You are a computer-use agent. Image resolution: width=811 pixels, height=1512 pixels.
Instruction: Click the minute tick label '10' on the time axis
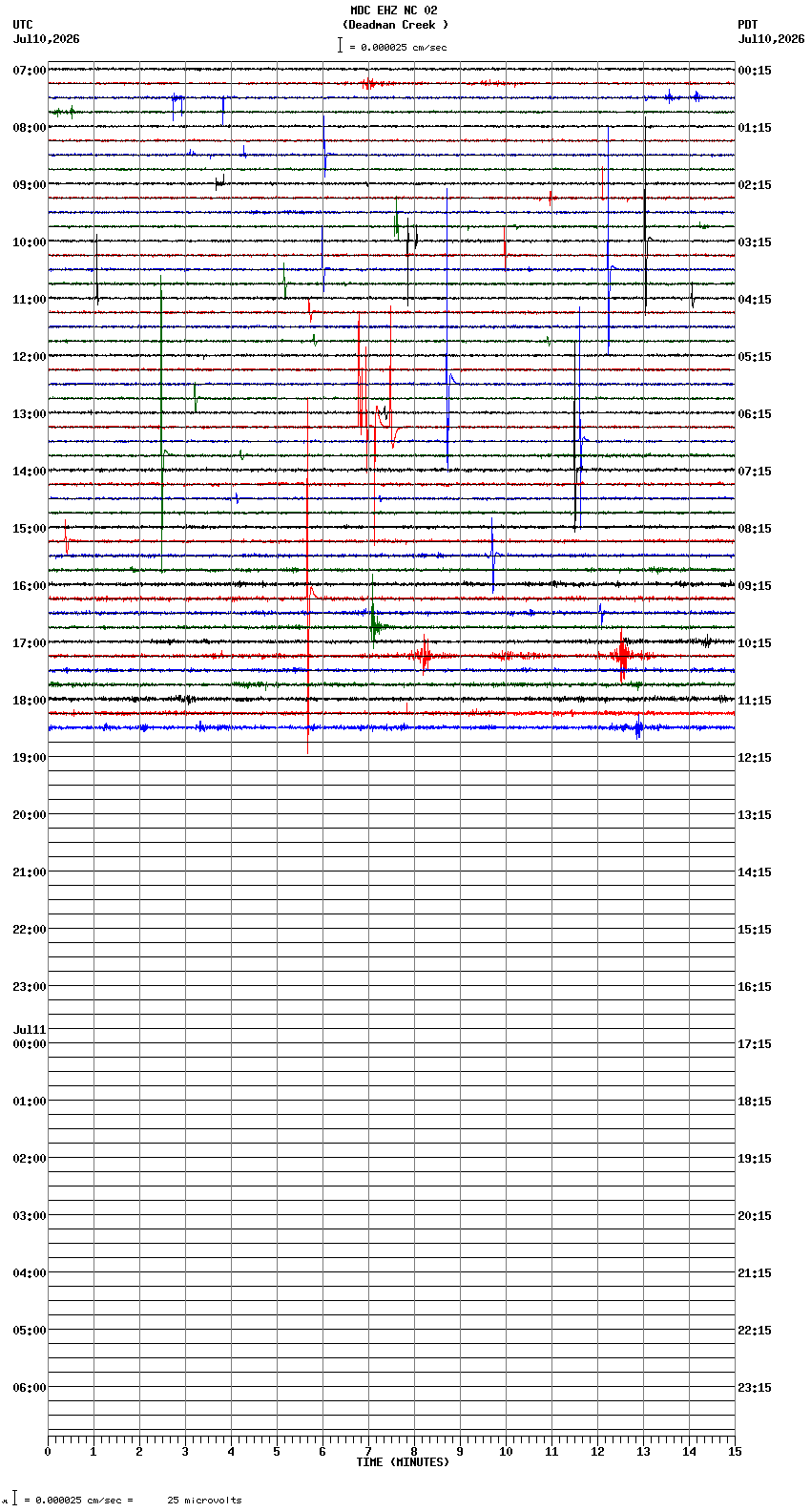[506, 1452]
